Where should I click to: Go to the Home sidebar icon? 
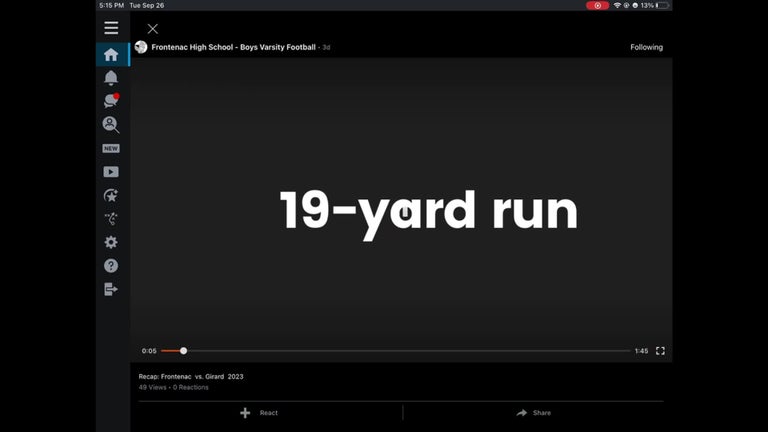pyautogui.click(x=111, y=54)
